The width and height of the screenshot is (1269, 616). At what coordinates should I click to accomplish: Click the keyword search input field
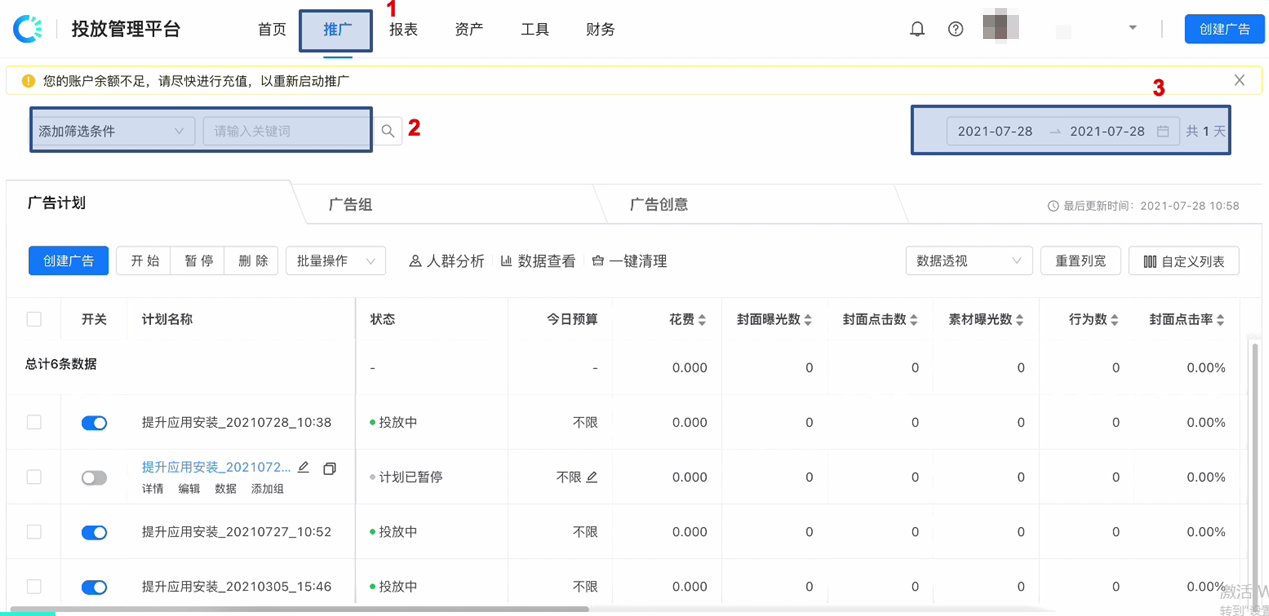pyautogui.click(x=286, y=131)
